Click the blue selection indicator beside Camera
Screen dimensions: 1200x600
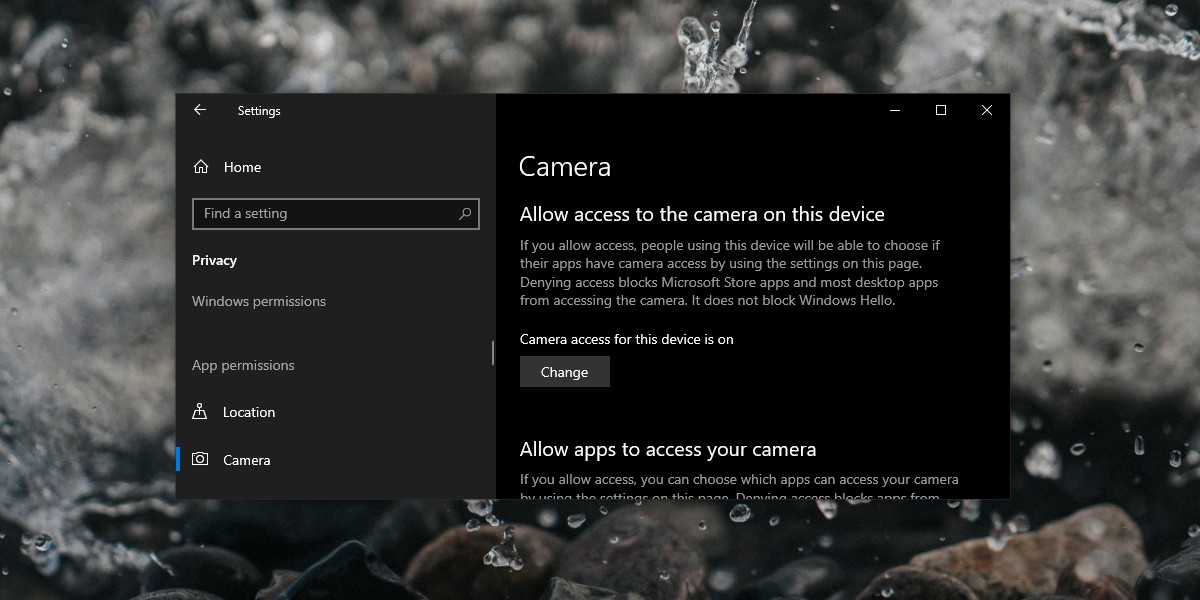click(x=178, y=459)
